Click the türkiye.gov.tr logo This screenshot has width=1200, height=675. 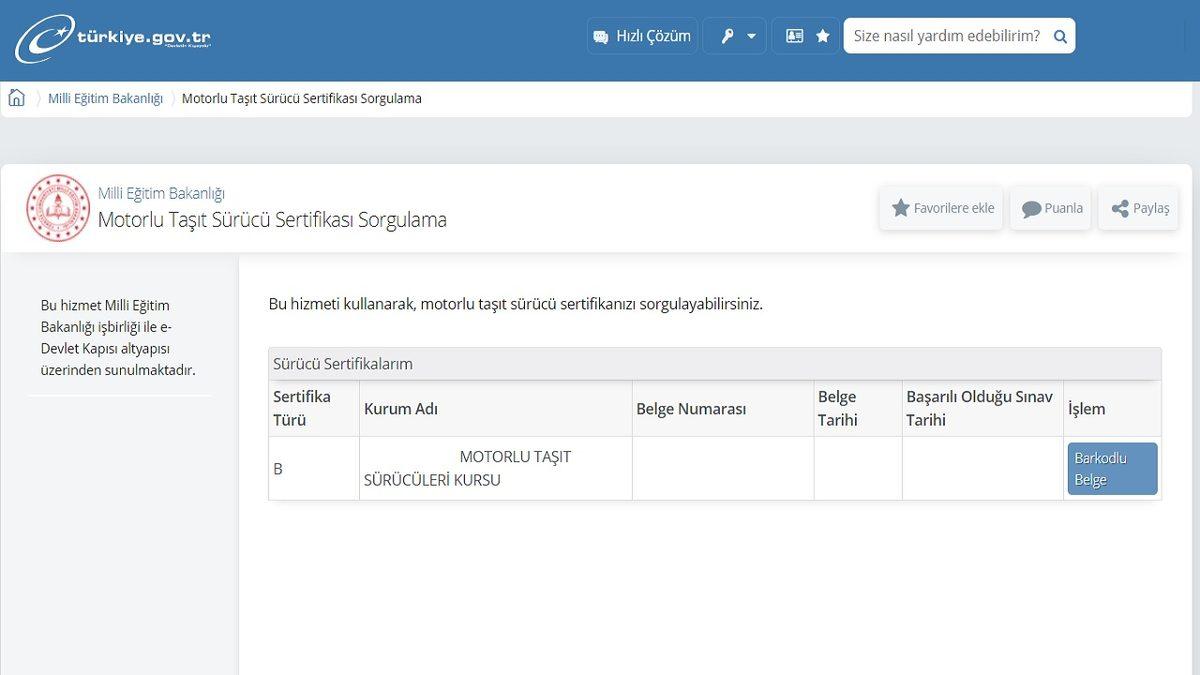pos(113,38)
